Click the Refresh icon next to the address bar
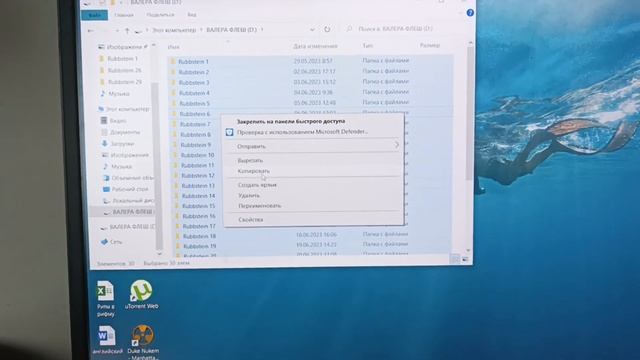640x360 pixels. (327, 29)
